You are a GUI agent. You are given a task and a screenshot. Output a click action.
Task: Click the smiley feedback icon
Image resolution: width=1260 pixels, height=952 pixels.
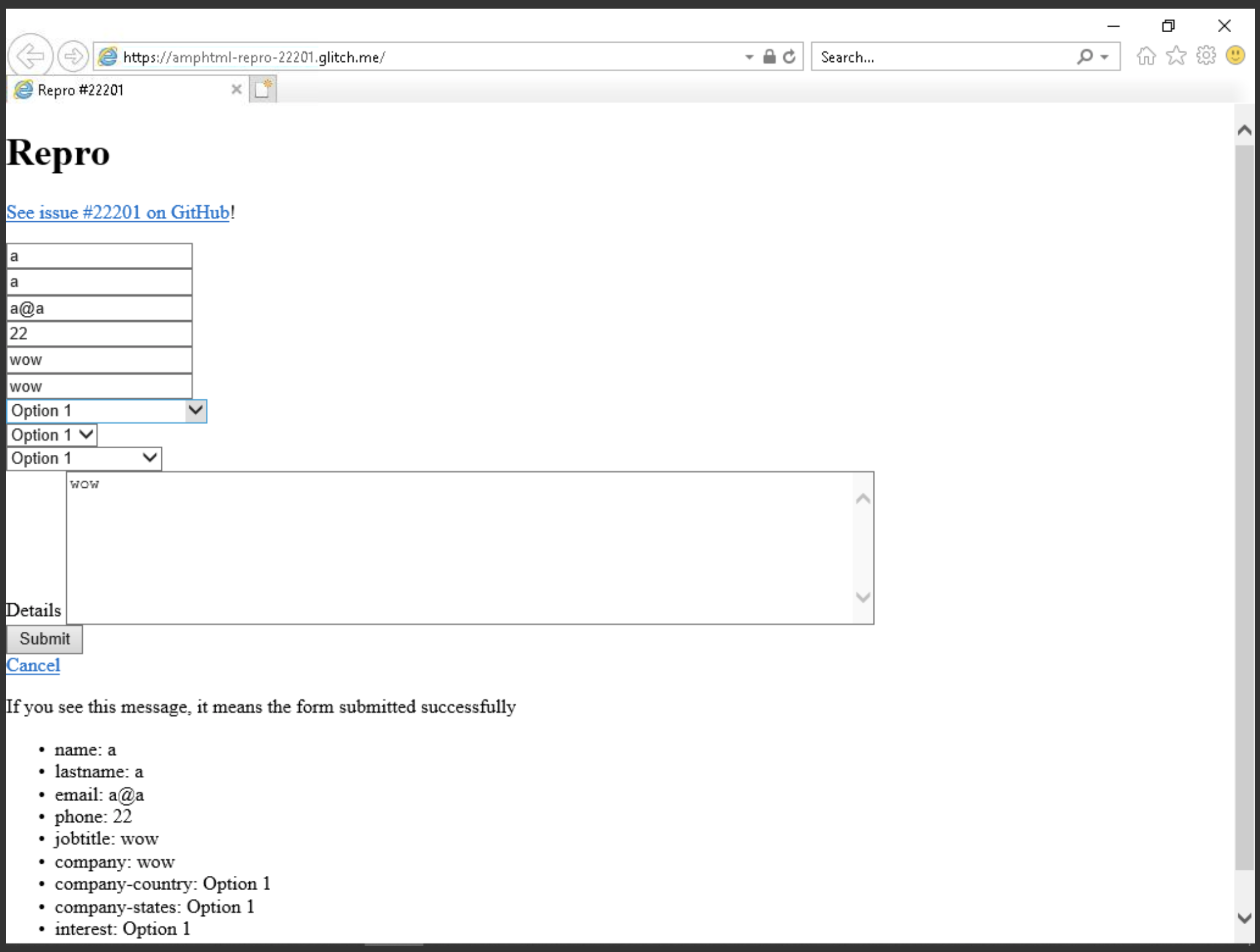pos(1234,56)
